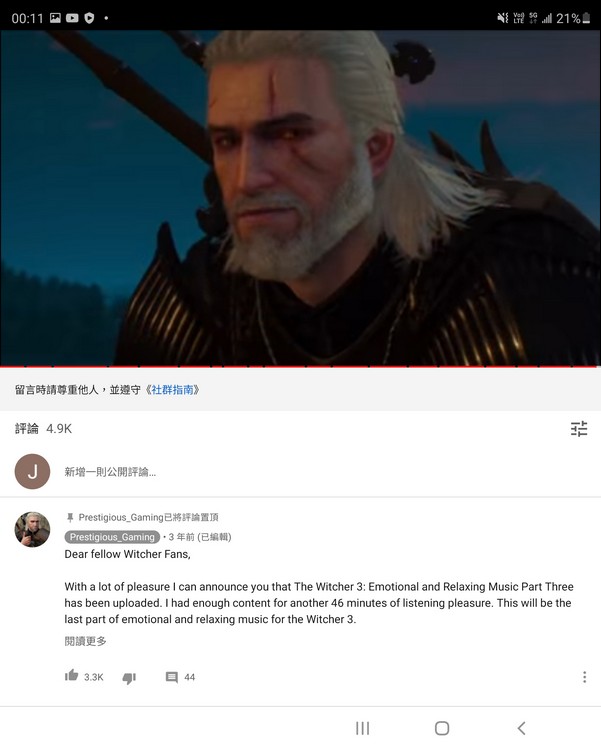This screenshot has height=750, width=601.
Task: Seek using the red video progress bar
Action: pyautogui.click(x=300, y=366)
